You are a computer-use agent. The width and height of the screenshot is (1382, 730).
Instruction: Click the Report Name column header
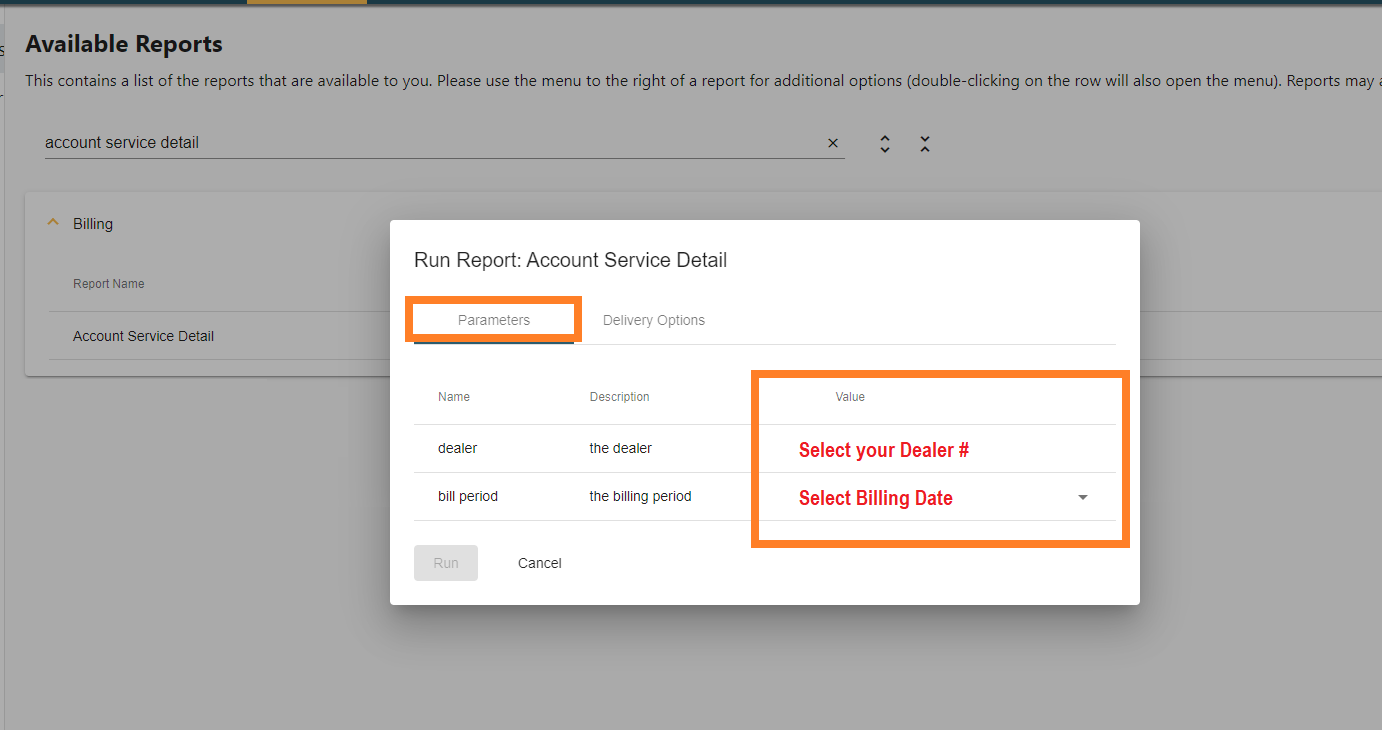pos(109,284)
